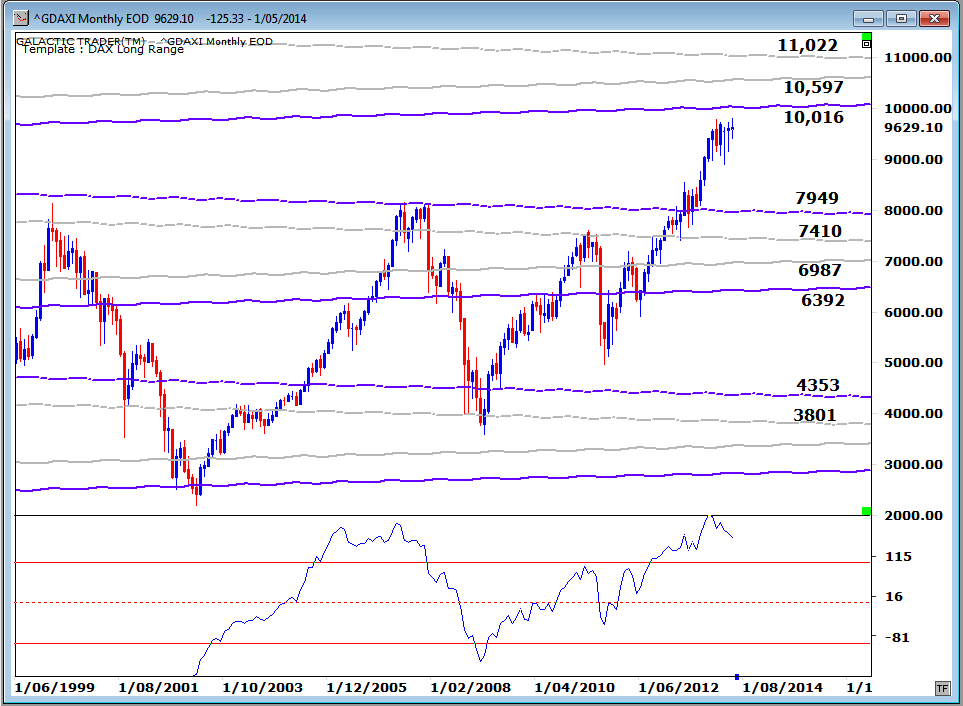The image size is (963, 706).
Task: Click the 1/10/2003 date label
Action: coord(262,688)
